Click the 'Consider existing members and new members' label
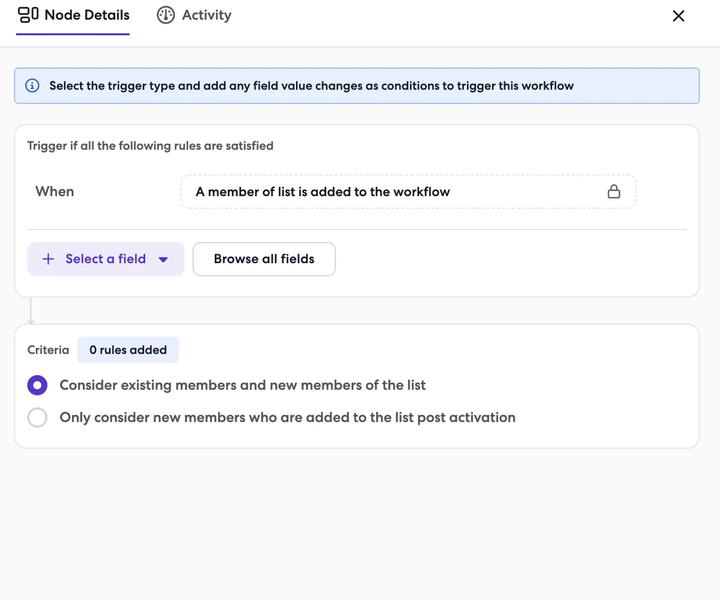Viewport: 720px width, 600px height. click(x=242, y=385)
